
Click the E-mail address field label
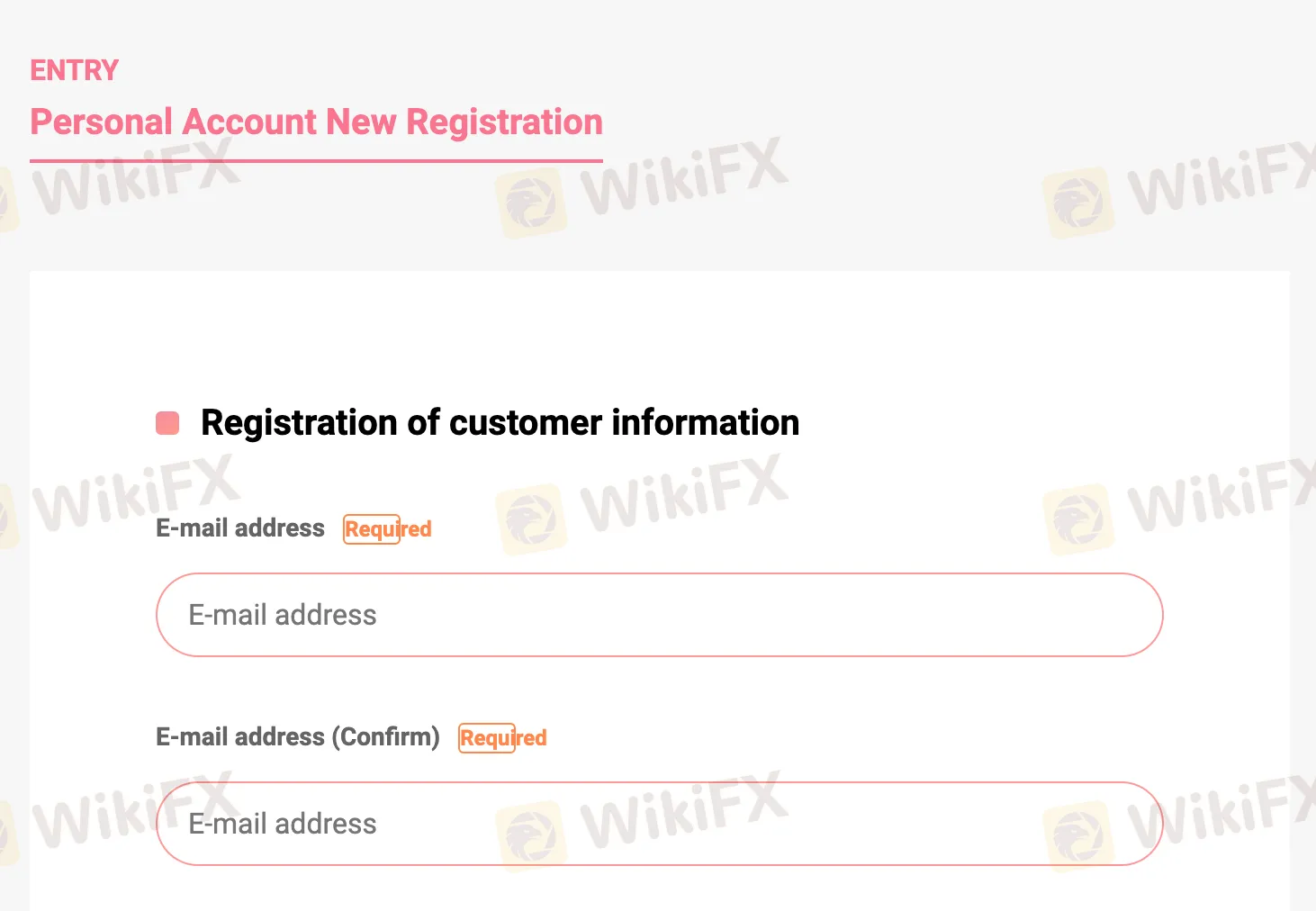coord(240,528)
